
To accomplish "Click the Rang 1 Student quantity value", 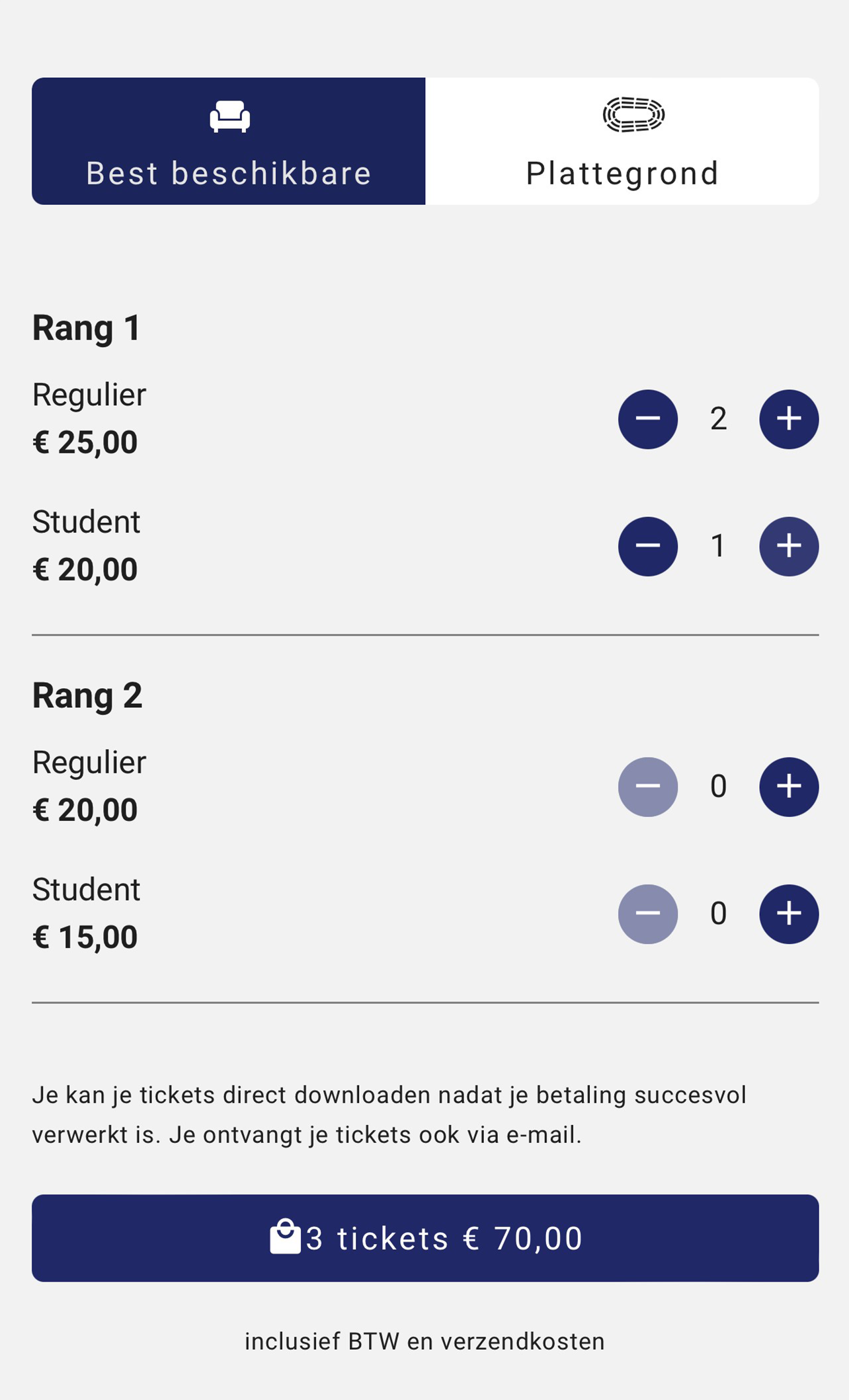I will coord(718,546).
